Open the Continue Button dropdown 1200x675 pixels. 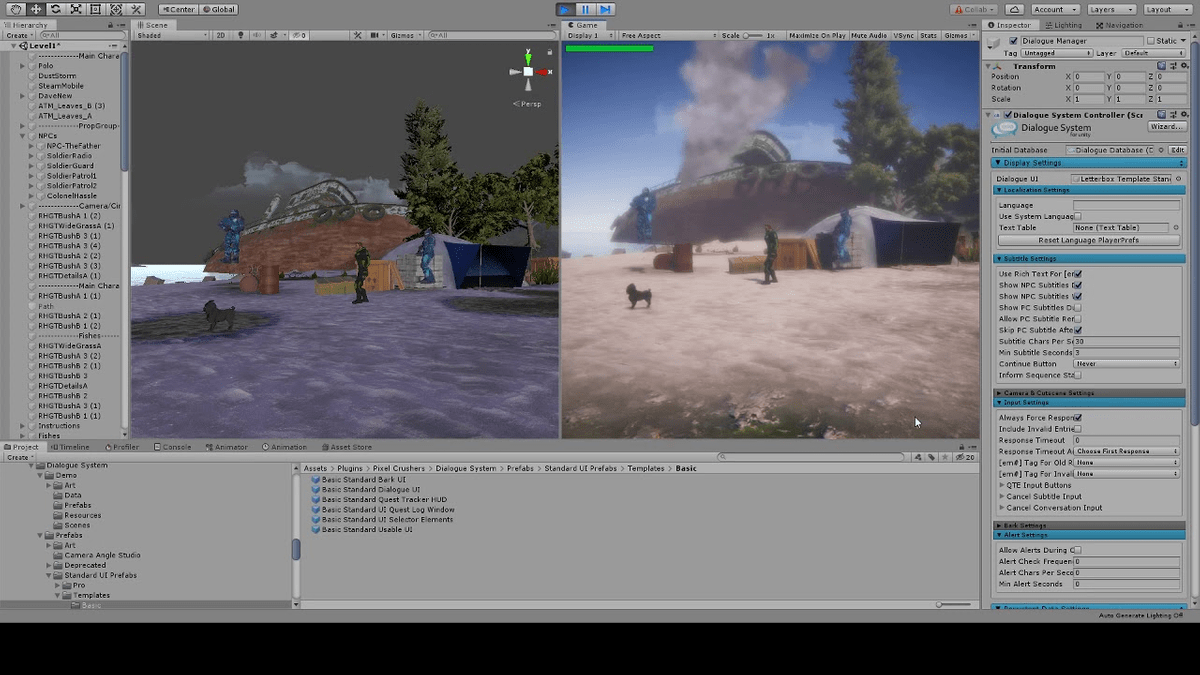point(1127,364)
